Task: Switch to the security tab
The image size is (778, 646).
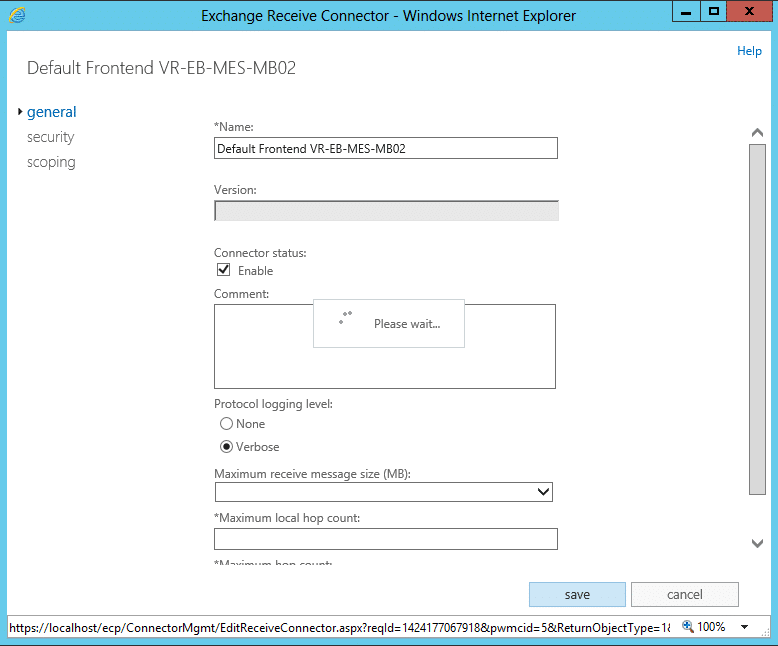Action: point(51,137)
